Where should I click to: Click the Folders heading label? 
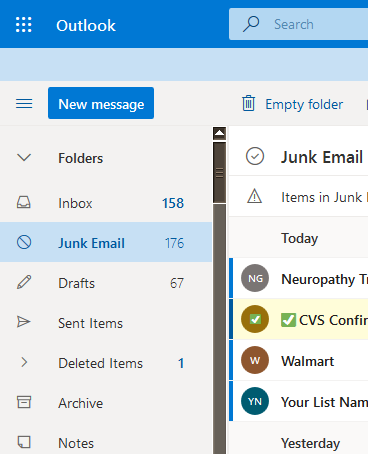(x=81, y=158)
